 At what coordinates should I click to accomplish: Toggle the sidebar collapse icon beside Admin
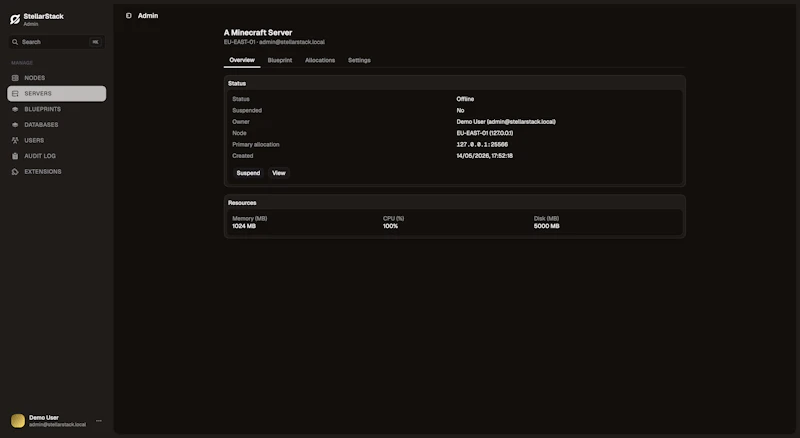tap(129, 16)
